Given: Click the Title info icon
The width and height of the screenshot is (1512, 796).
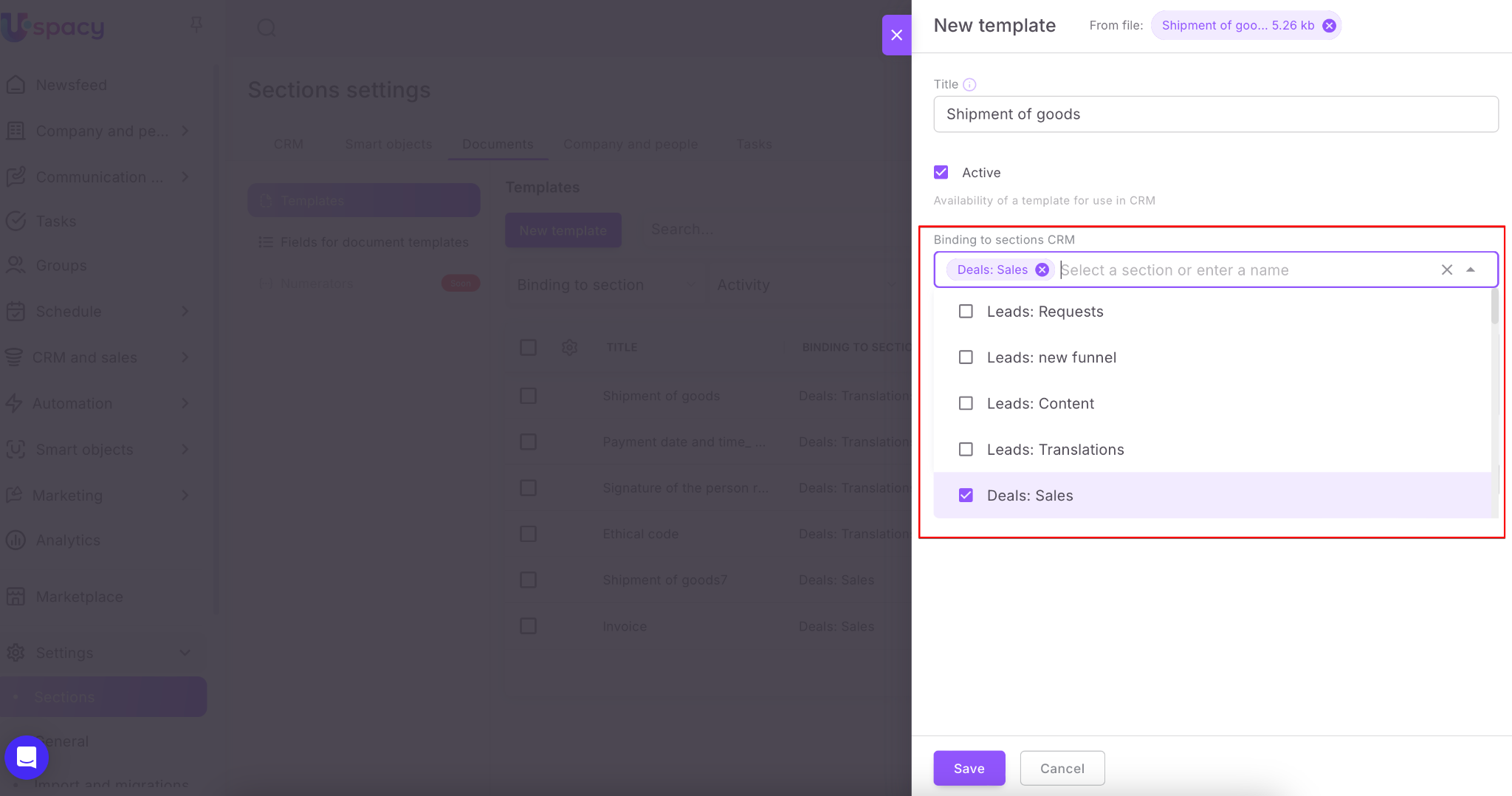Looking at the screenshot, I should click(x=969, y=85).
